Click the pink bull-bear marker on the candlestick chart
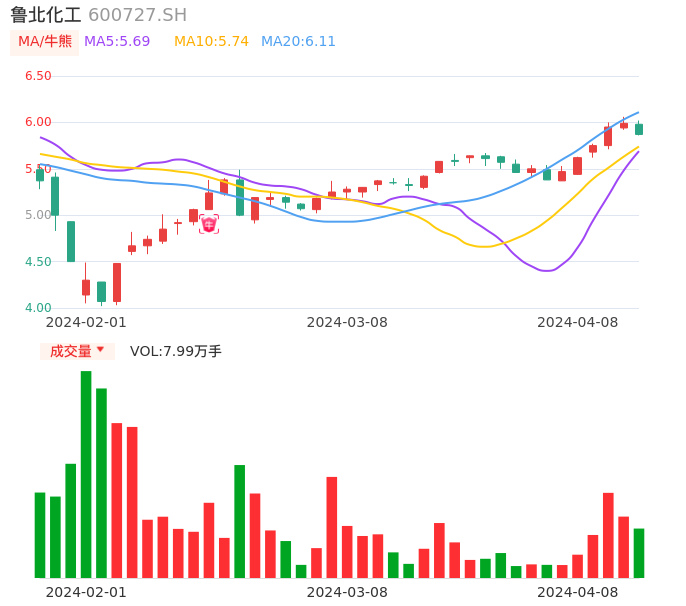 coord(208,224)
